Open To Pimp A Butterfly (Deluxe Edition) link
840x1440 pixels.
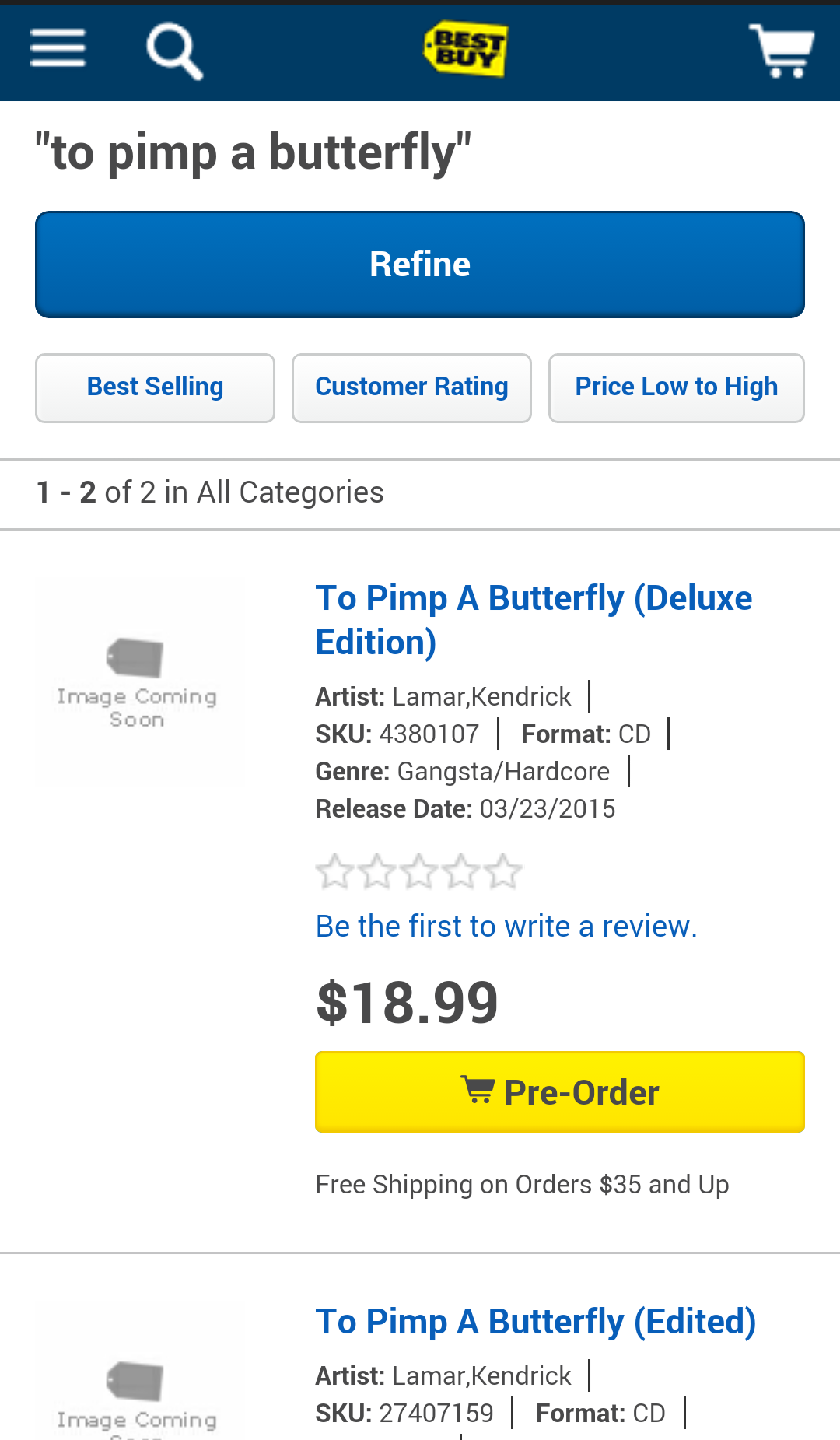pos(534,620)
